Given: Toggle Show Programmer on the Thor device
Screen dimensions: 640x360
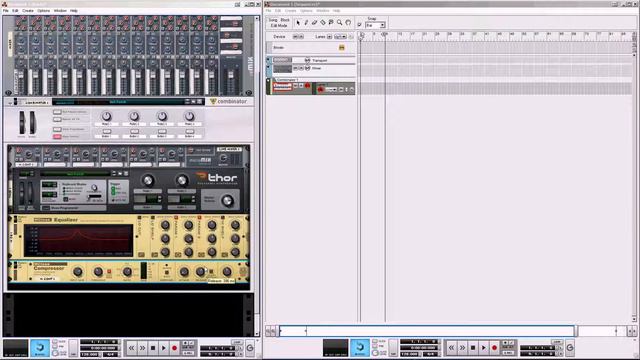Looking at the screenshot, I should [46, 208].
